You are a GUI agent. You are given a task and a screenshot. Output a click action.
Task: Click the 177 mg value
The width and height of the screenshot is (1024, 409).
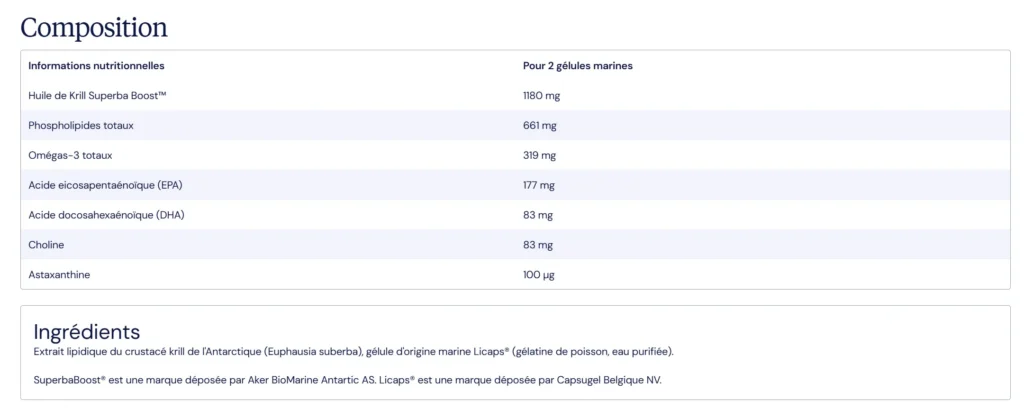[539, 186]
